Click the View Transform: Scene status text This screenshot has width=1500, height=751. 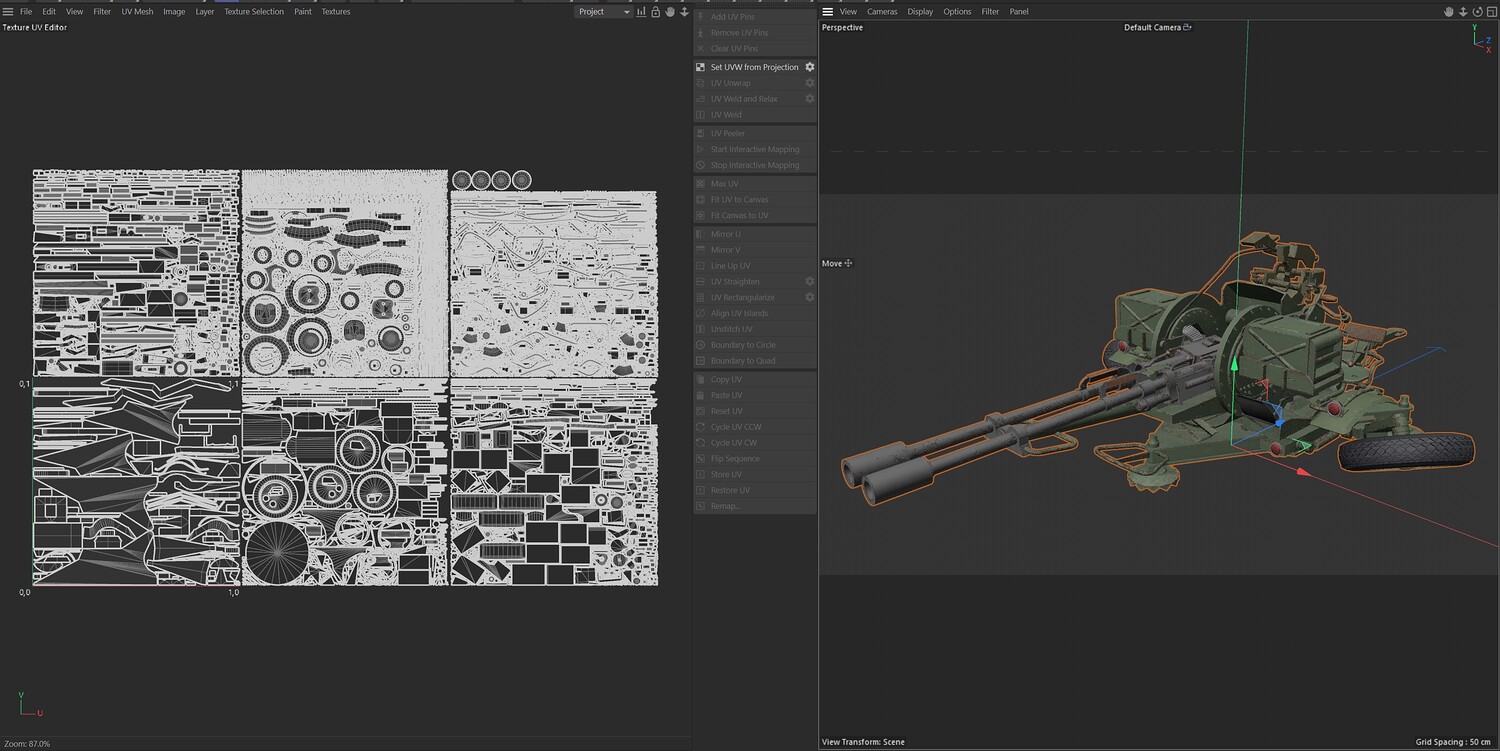(863, 742)
